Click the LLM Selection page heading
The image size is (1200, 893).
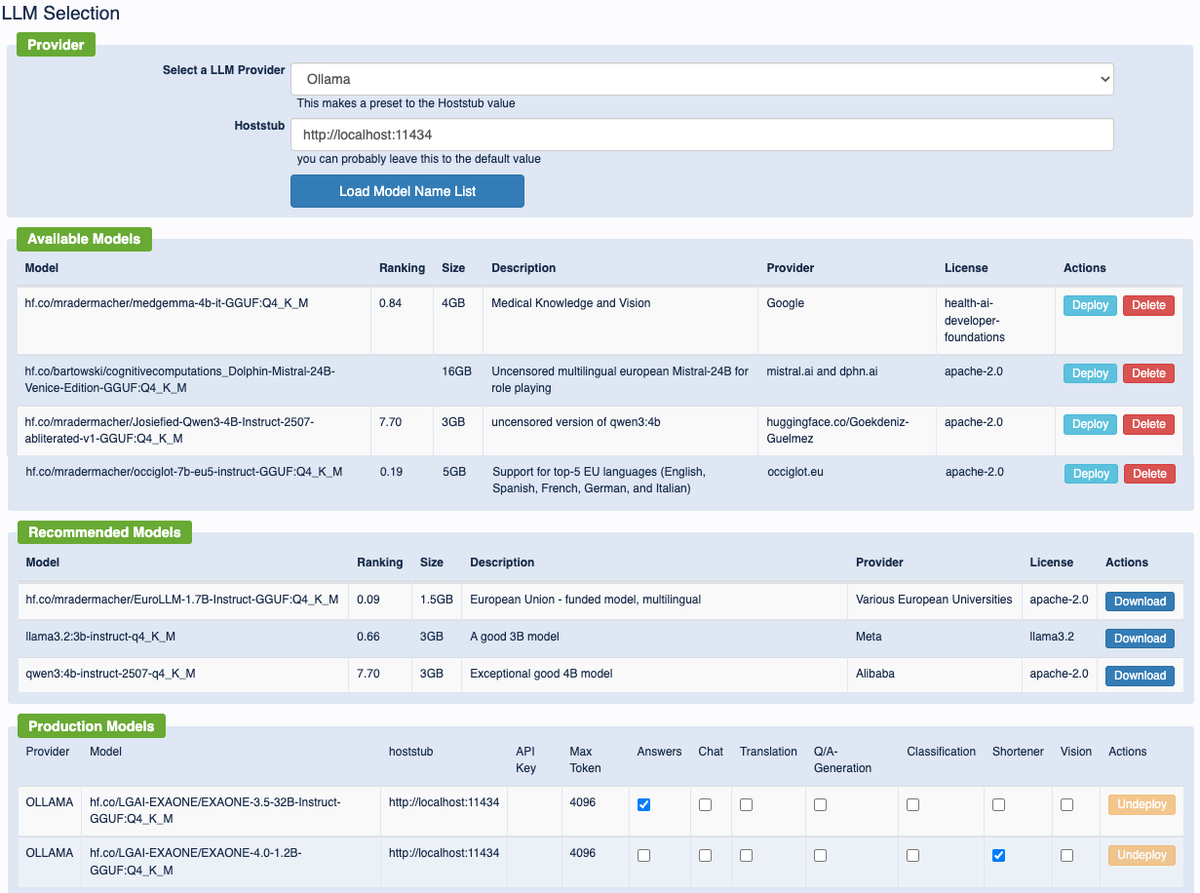(x=61, y=14)
